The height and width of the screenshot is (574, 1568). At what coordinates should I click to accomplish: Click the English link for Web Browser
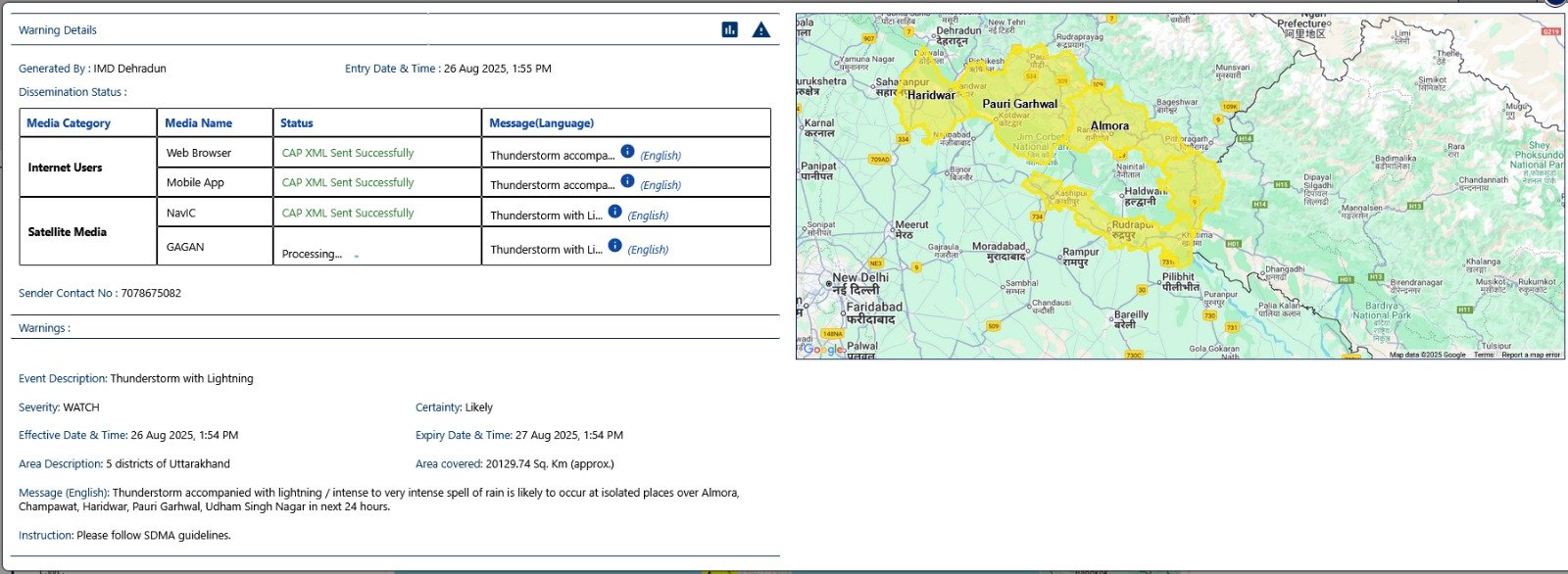point(661,156)
